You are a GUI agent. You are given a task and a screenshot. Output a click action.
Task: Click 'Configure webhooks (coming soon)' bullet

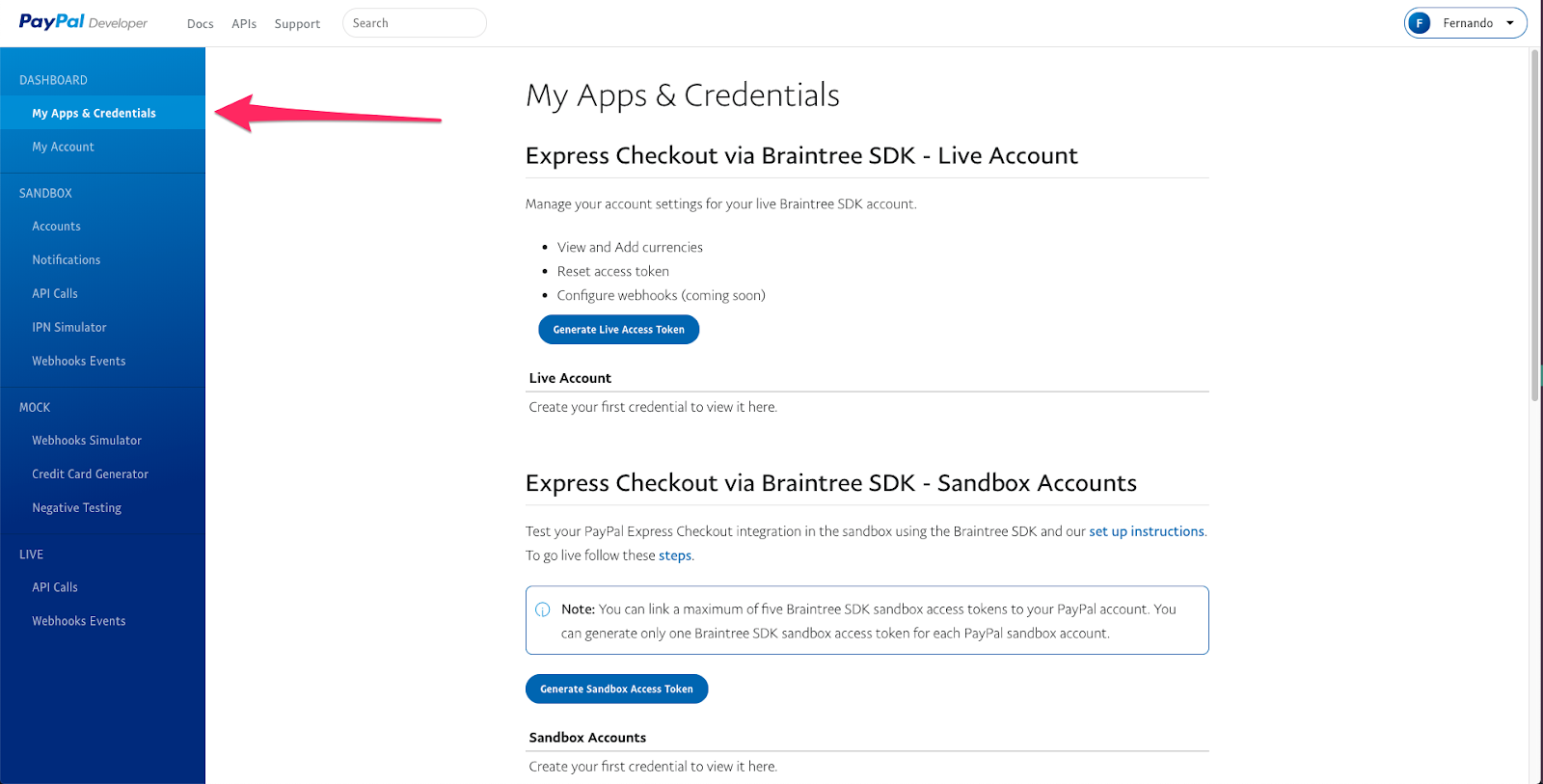click(x=661, y=295)
